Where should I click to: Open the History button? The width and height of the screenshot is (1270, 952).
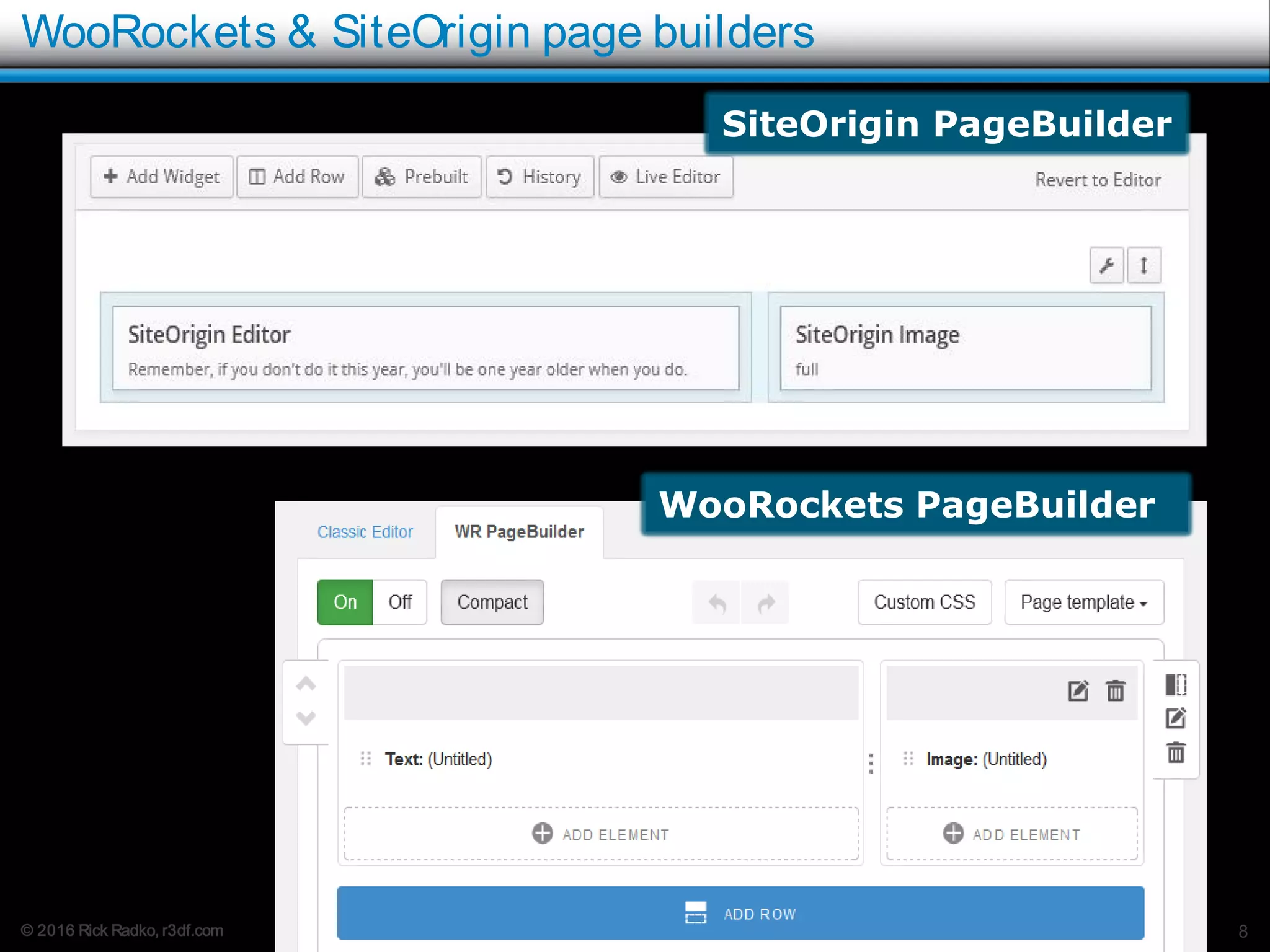point(540,177)
